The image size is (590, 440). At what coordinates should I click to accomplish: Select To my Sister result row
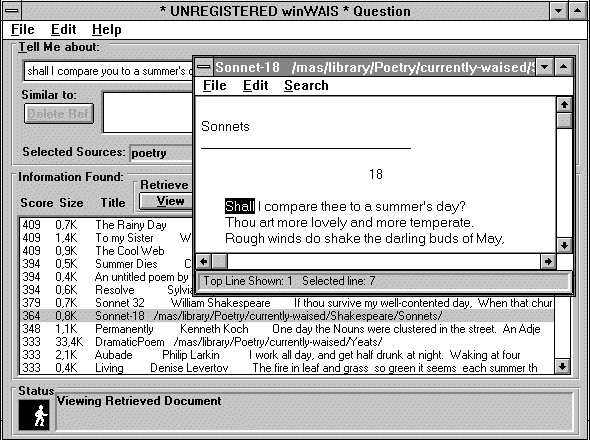point(107,238)
